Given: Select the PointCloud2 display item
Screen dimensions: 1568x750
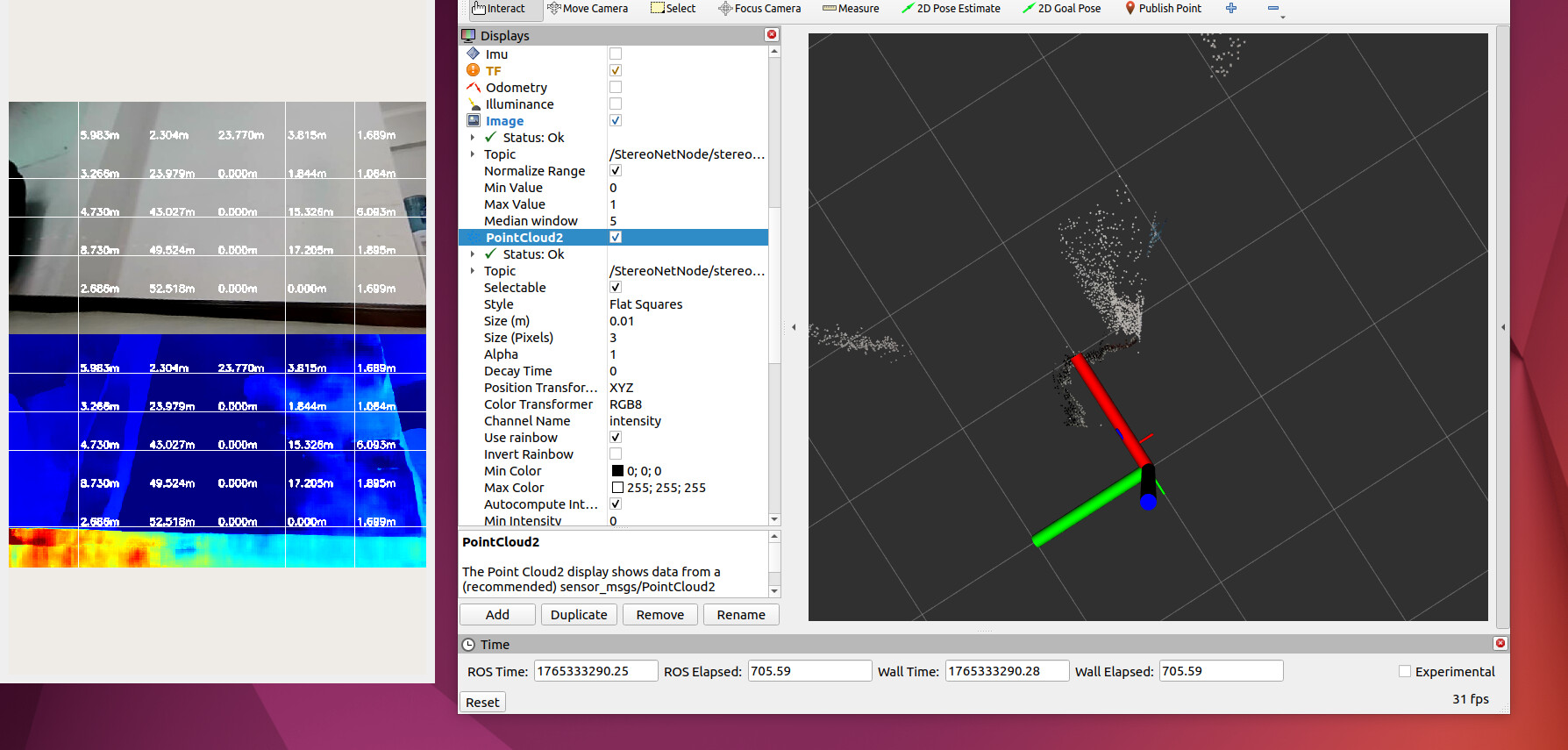Looking at the screenshot, I should [524, 238].
